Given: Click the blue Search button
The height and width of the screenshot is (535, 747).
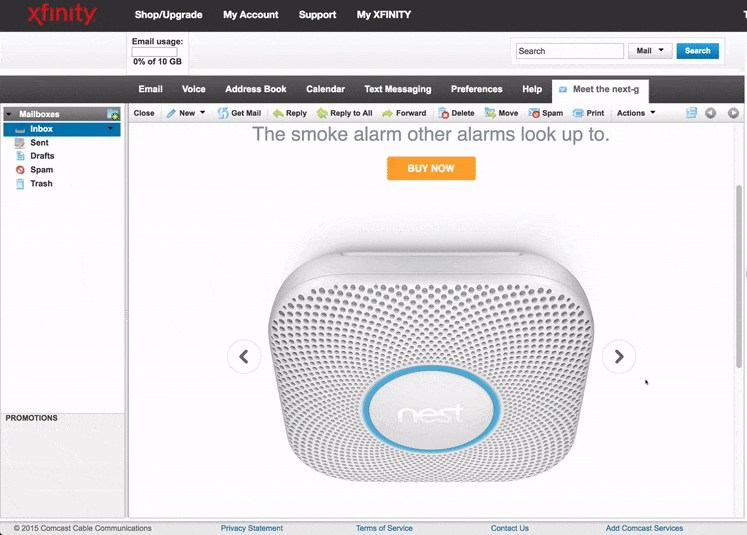Looking at the screenshot, I should coord(697,50).
